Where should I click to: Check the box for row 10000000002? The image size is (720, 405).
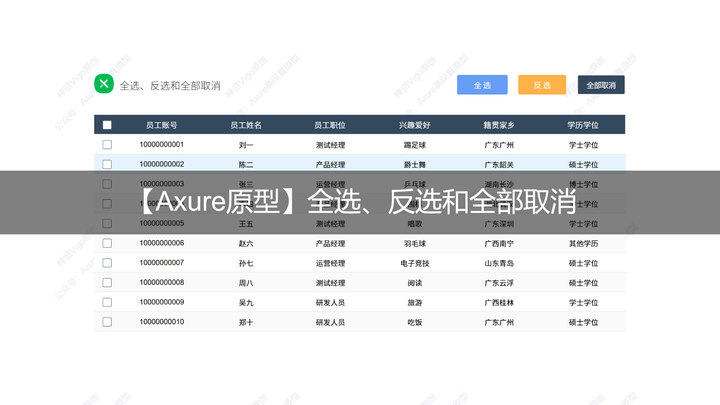click(x=107, y=164)
